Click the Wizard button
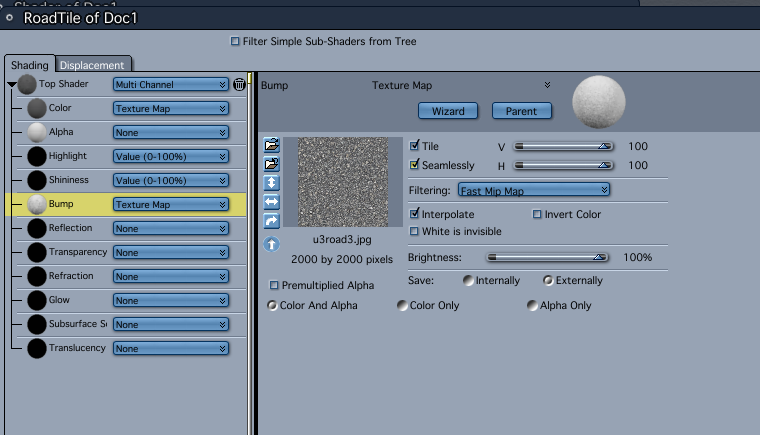 [x=448, y=111]
